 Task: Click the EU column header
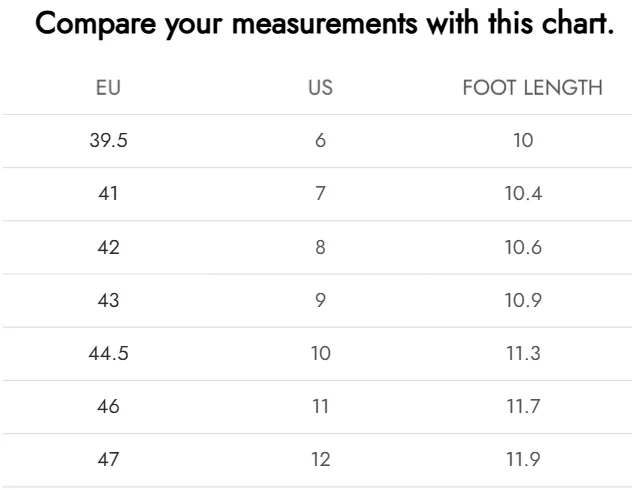108,87
